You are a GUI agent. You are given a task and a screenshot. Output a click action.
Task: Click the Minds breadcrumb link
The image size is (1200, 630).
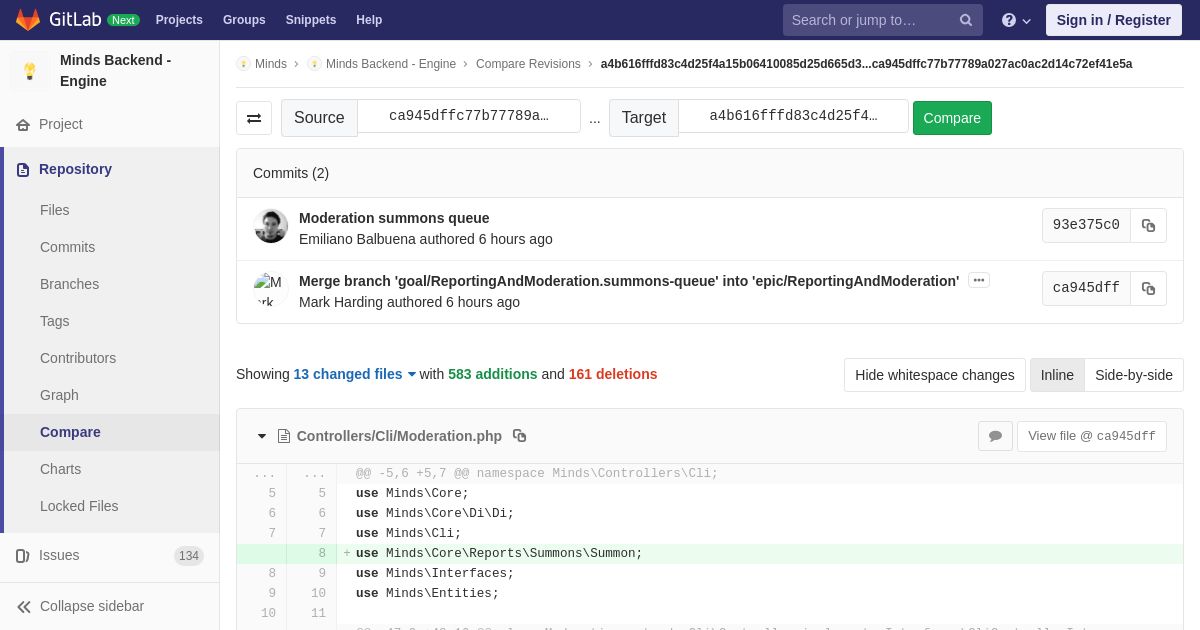point(271,64)
